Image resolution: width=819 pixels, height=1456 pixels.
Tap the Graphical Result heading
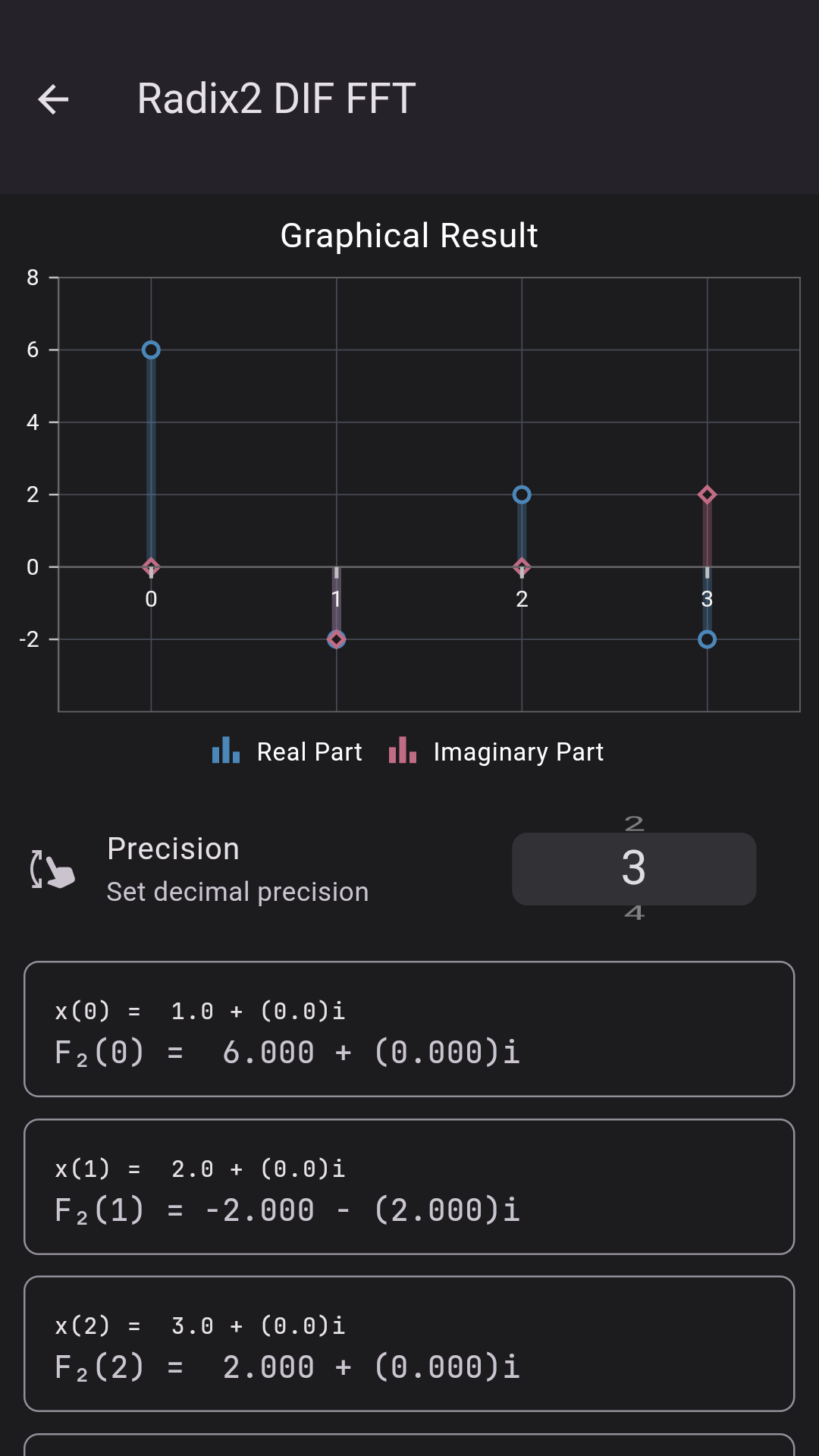(409, 236)
